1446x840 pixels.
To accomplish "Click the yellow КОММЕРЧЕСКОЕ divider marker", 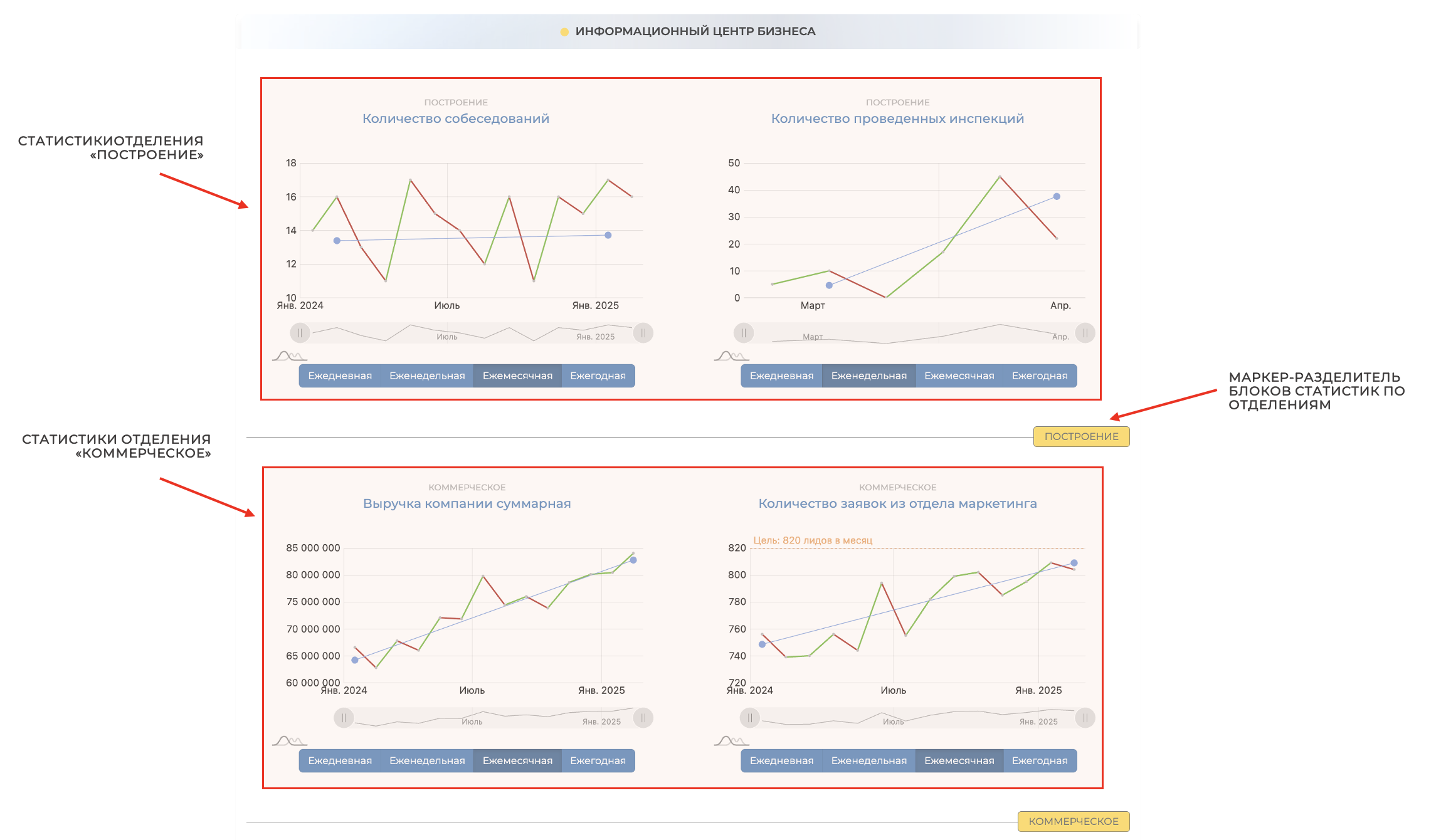I will tap(1073, 822).
